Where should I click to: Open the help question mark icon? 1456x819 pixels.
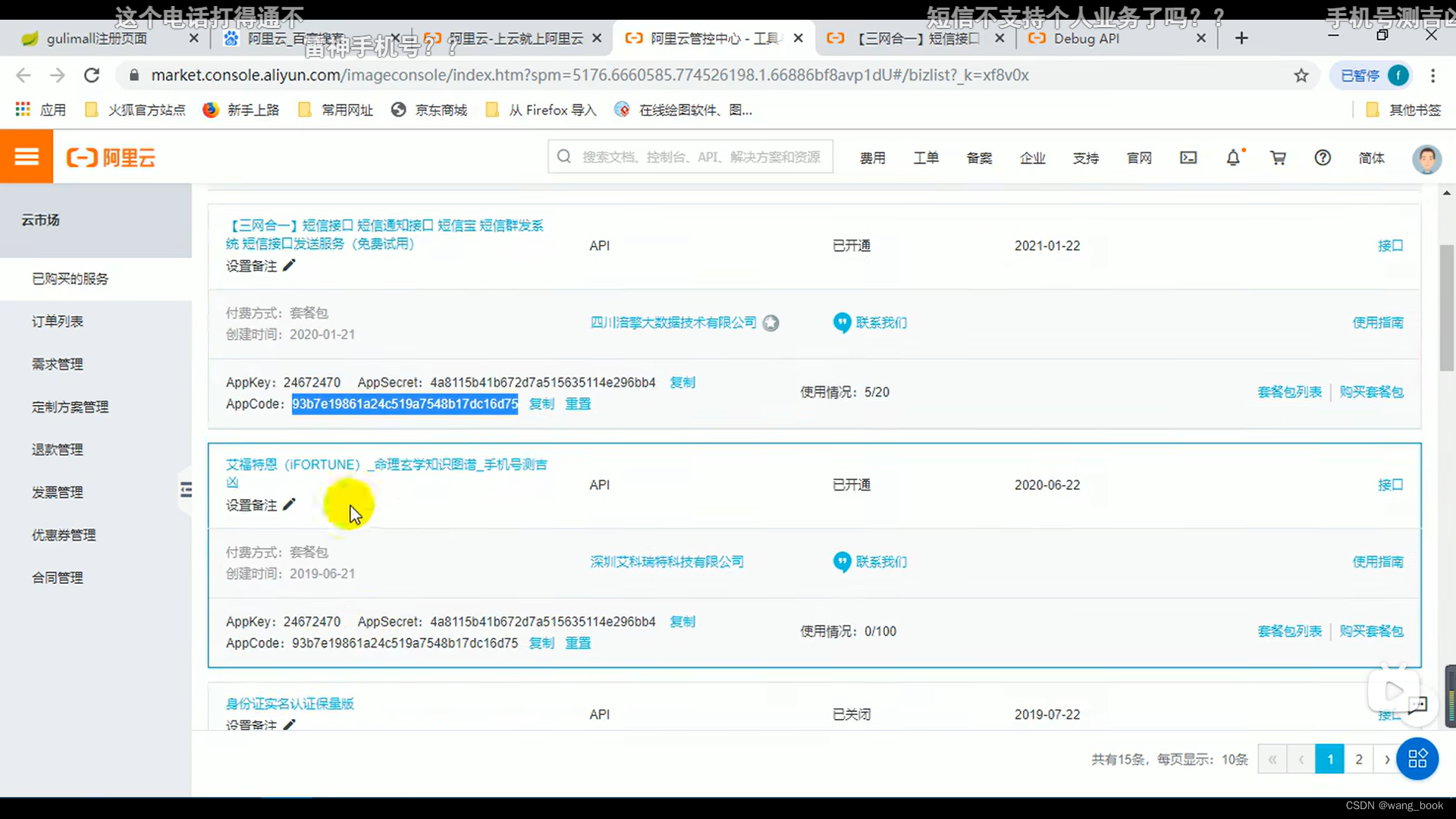click(1323, 158)
